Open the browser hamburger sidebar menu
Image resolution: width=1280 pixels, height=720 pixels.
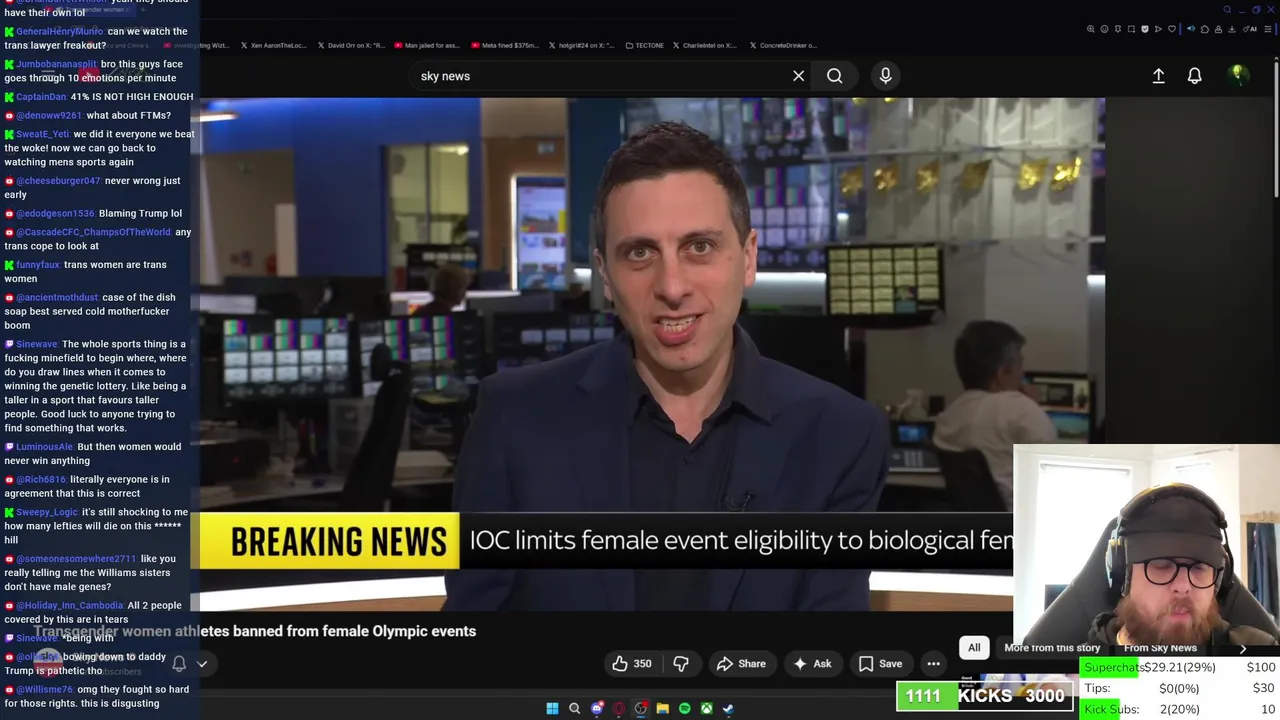tap(1269, 29)
